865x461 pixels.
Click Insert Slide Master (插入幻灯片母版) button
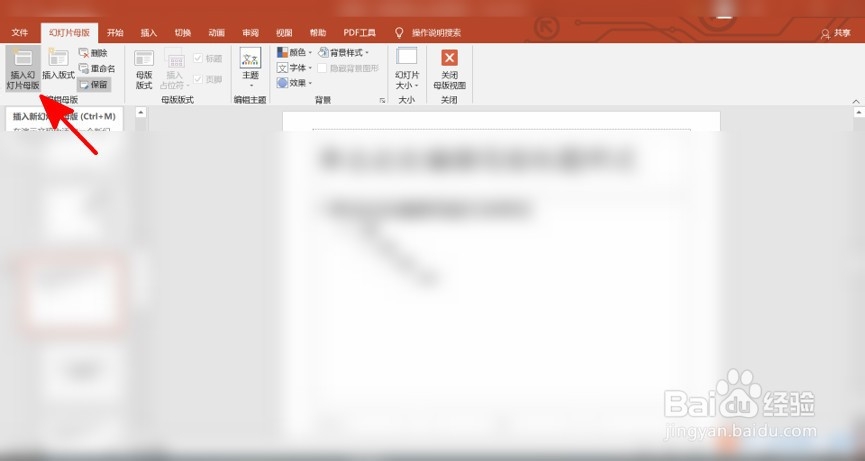(x=23, y=69)
